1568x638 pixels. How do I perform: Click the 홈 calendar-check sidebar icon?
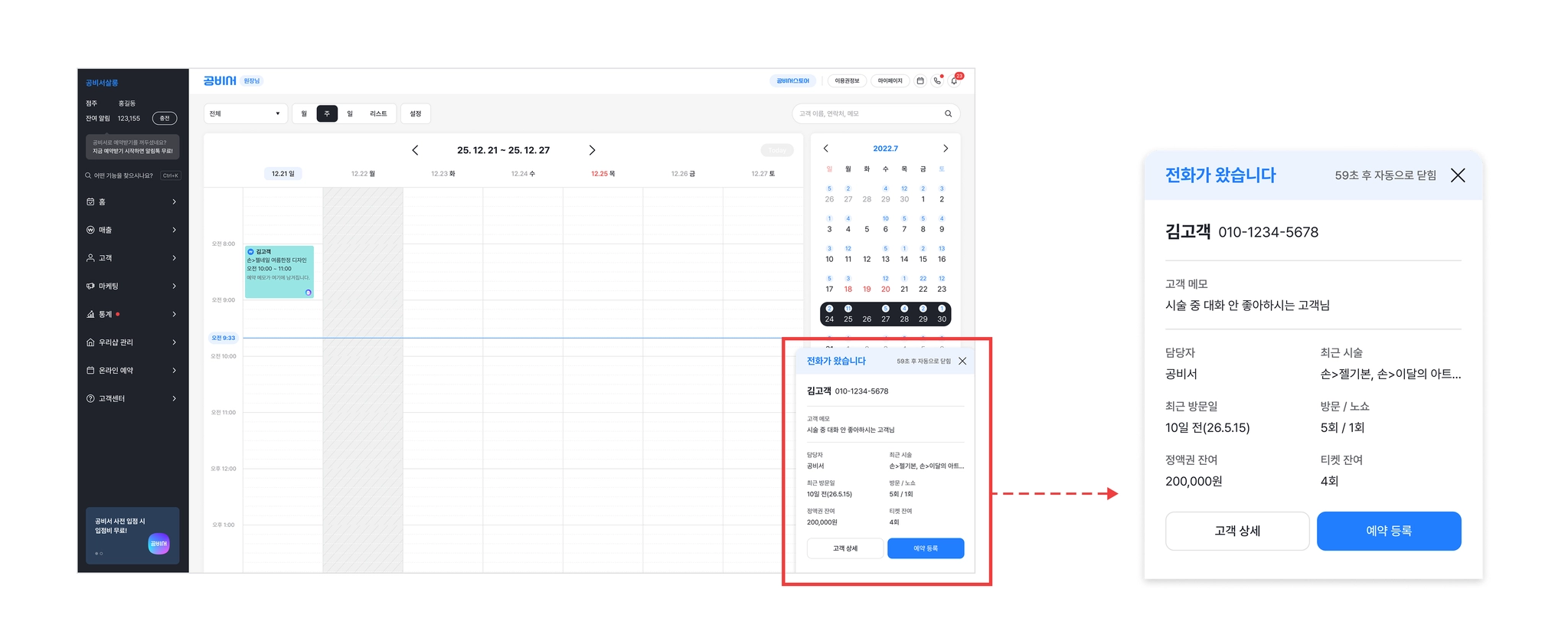[90, 201]
